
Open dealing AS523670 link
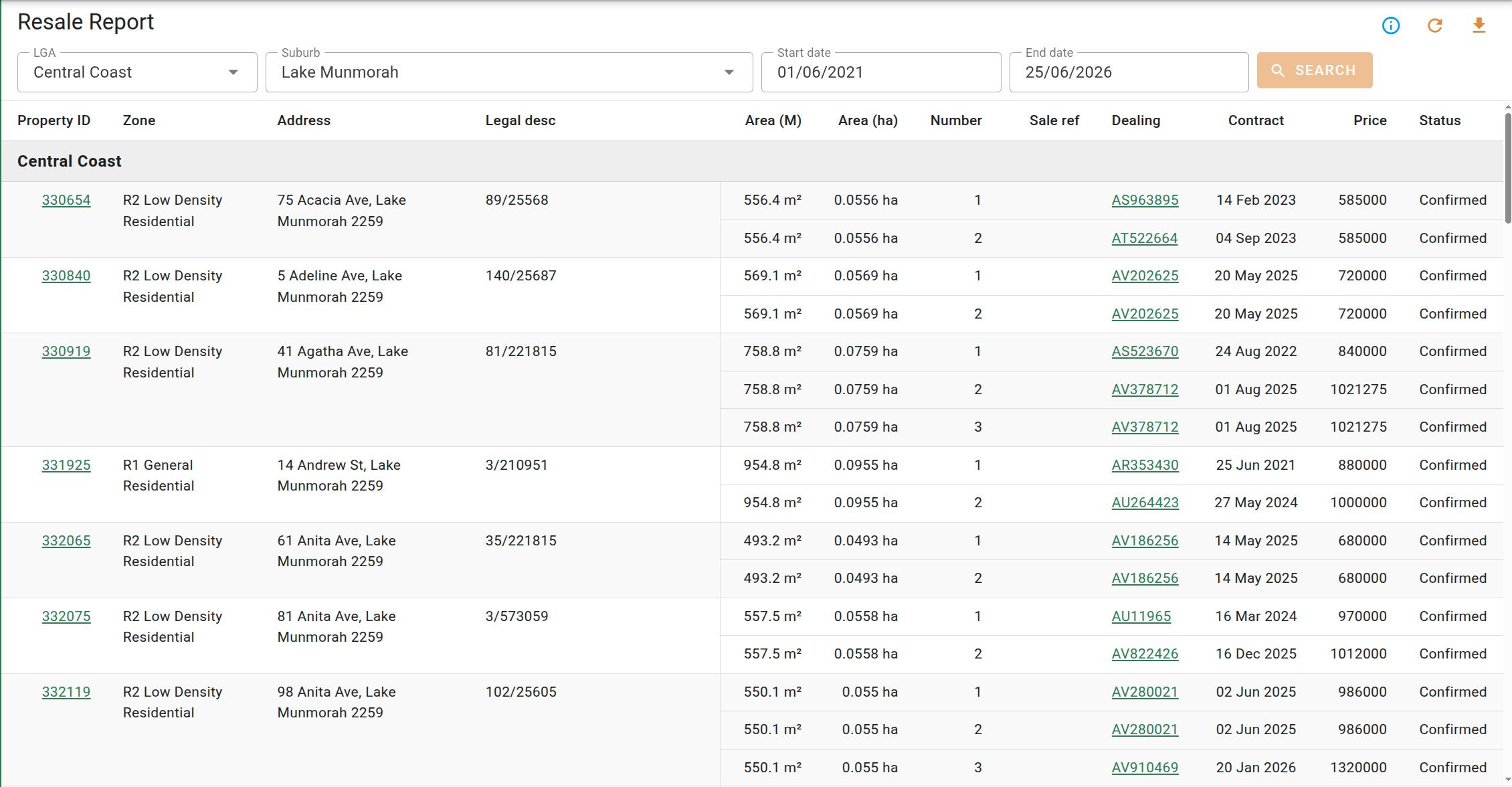click(x=1145, y=351)
